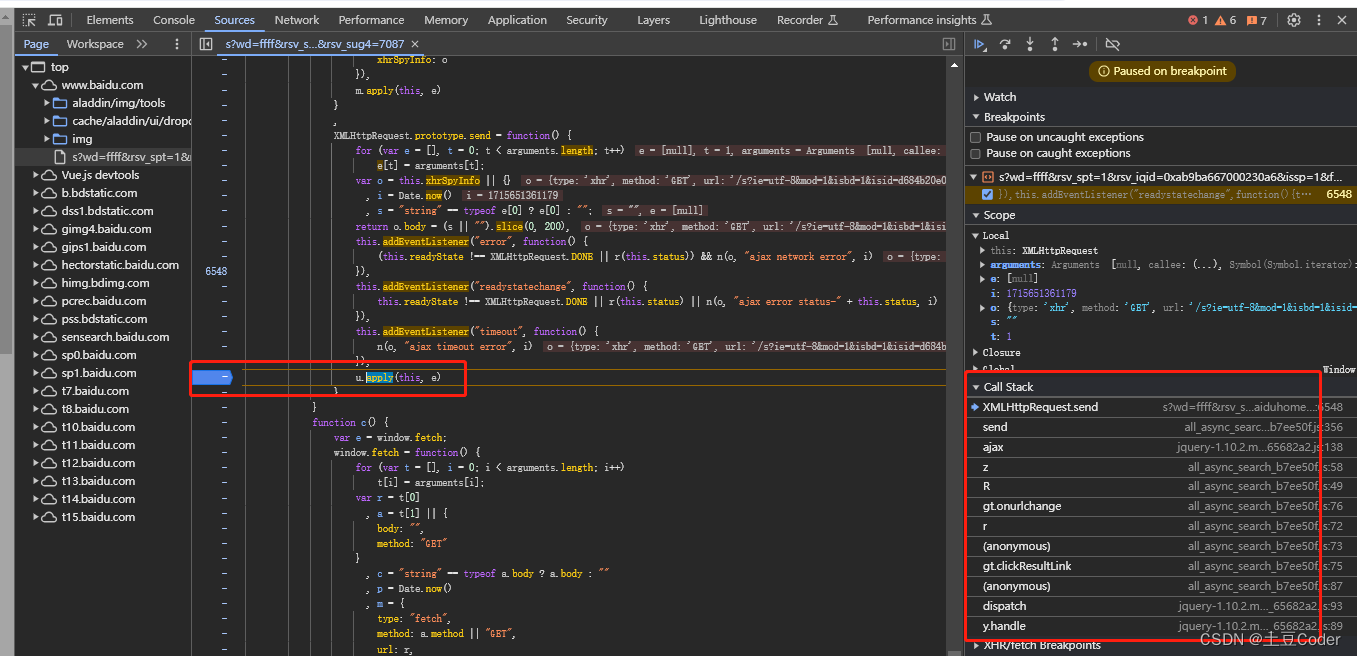
Task: Step over next function call
Action: pyautogui.click(x=1005, y=44)
